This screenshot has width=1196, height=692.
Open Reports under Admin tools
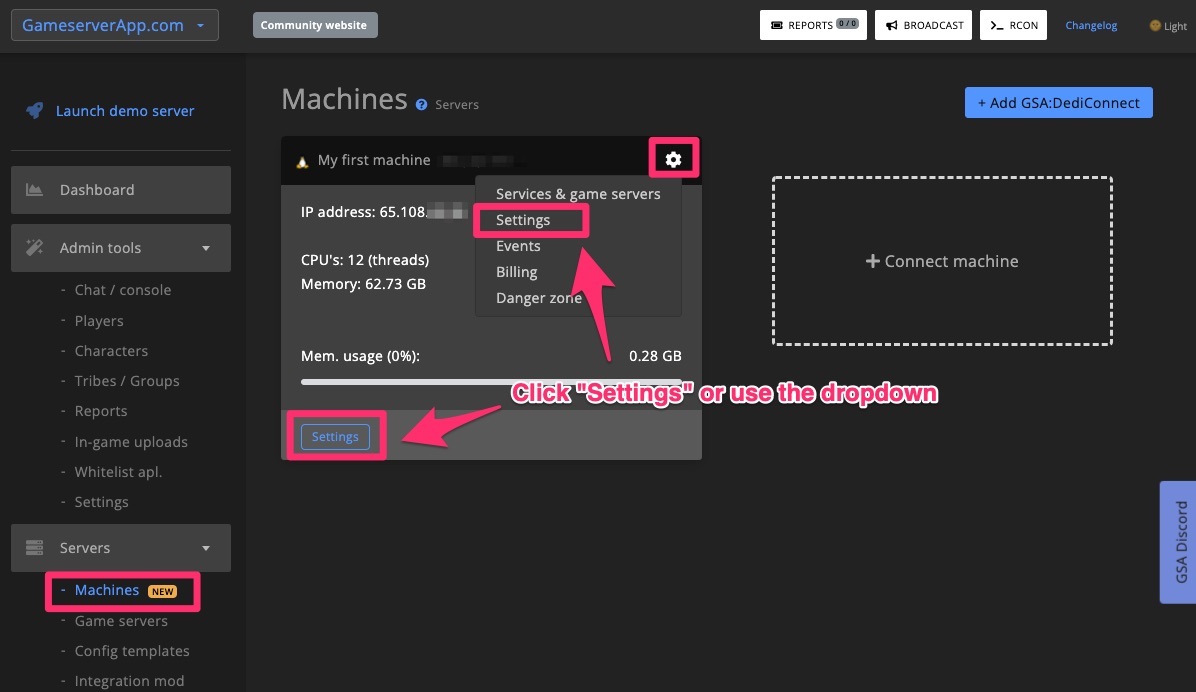pos(101,411)
